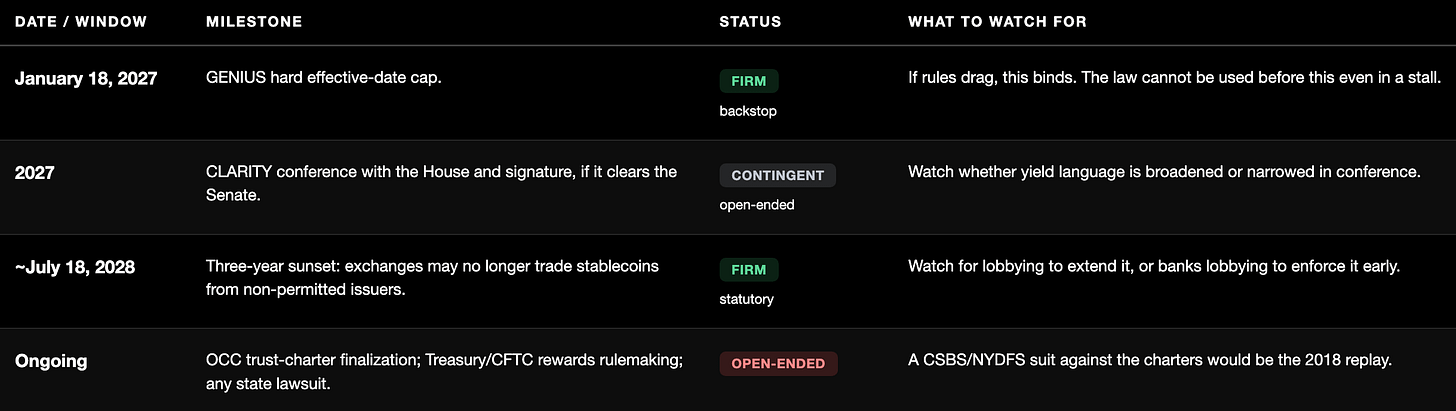The width and height of the screenshot is (1456, 411).
Task: Click the CSBS/NYDFS suit watch note
Action: 1150,361
